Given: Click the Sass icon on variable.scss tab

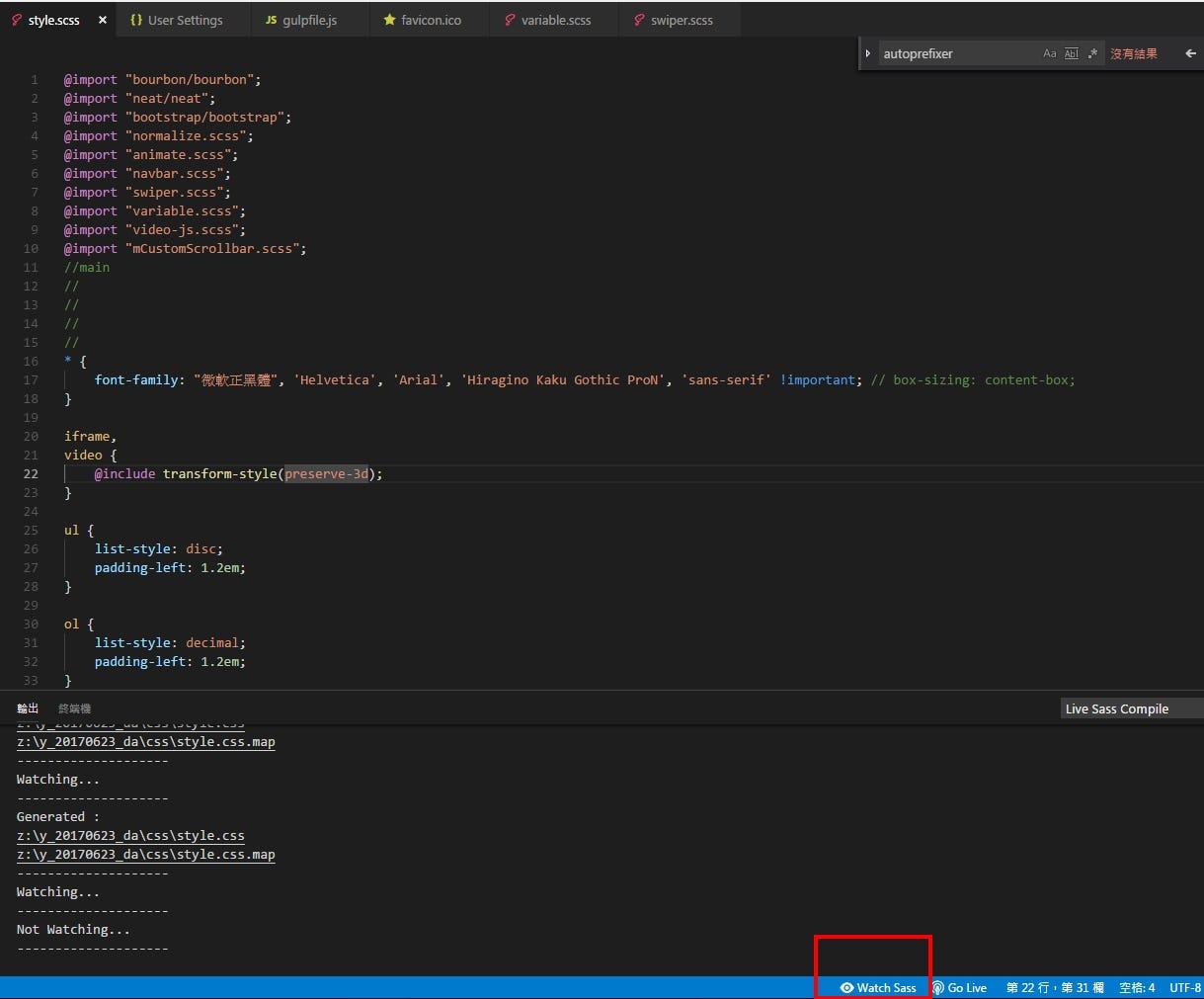Looking at the screenshot, I should pyautogui.click(x=510, y=20).
